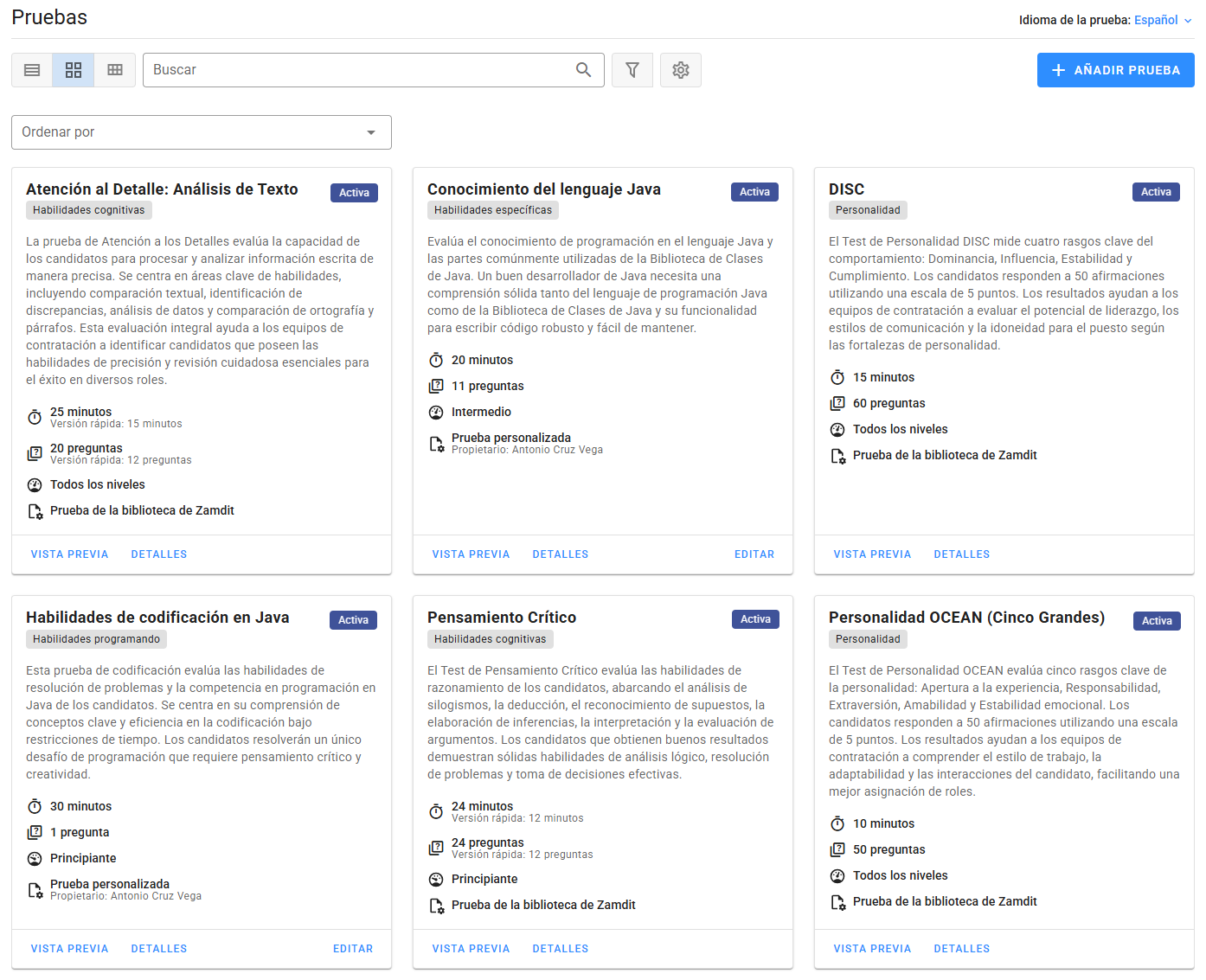Image resolution: width=1206 pixels, height=980 pixels.
Task: Click file icon beside Prueba personalizada on Java card
Action: click(x=436, y=444)
